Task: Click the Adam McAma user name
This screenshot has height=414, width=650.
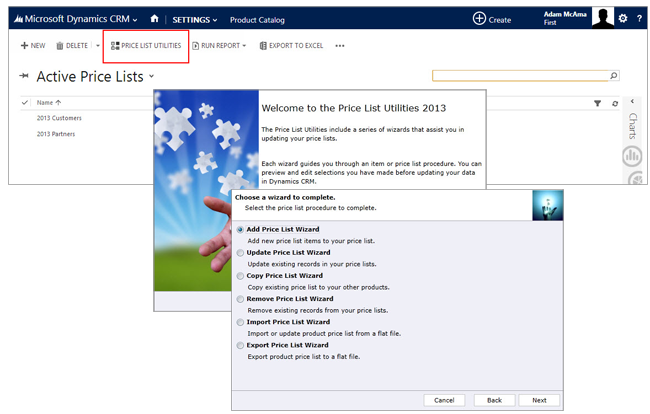Action: pos(565,14)
